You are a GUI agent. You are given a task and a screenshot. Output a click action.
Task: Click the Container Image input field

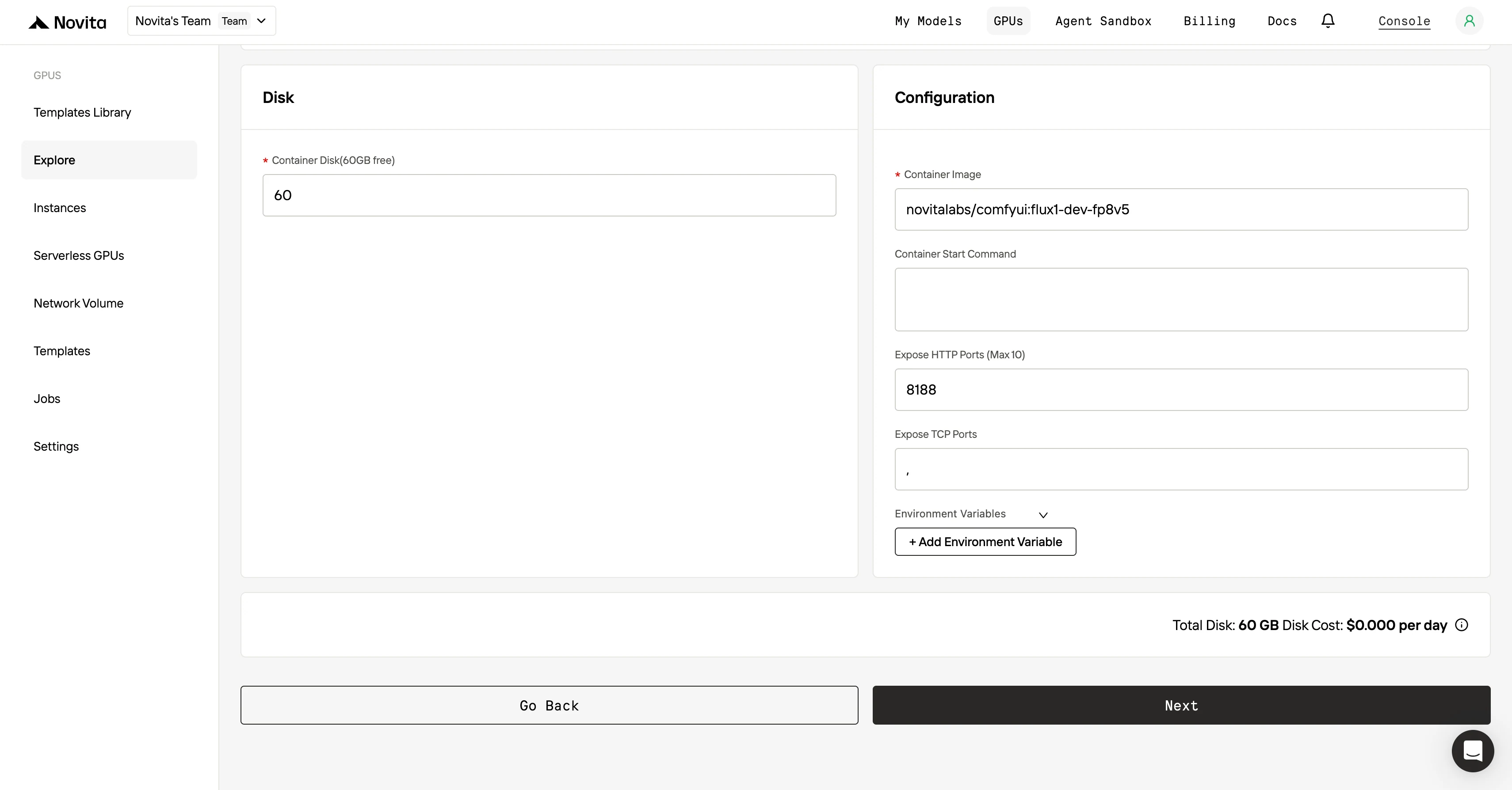click(x=1181, y=209)
